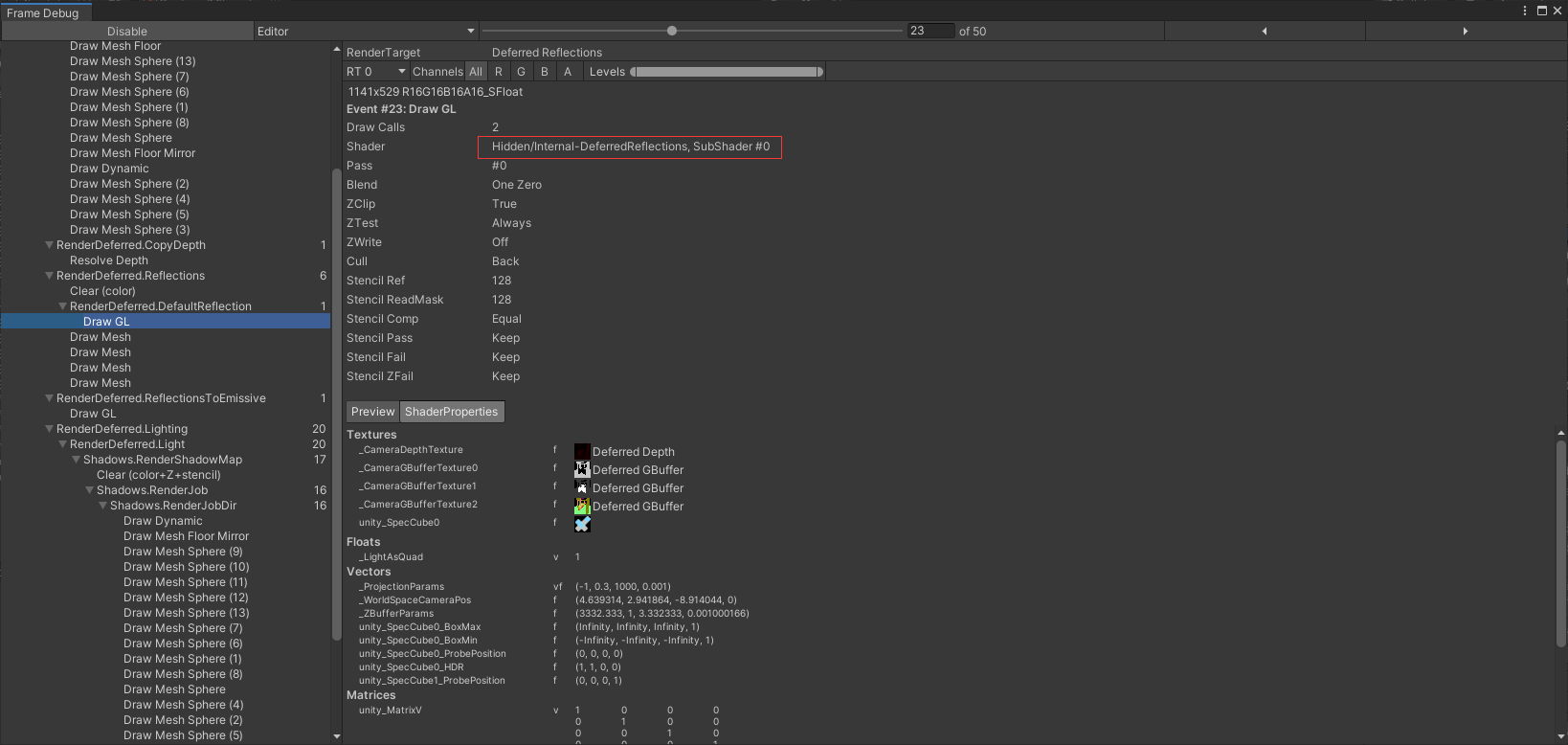The image size is (1568, 745).
Task: Click the Stencil Comp Equal value
Action: 506,319
